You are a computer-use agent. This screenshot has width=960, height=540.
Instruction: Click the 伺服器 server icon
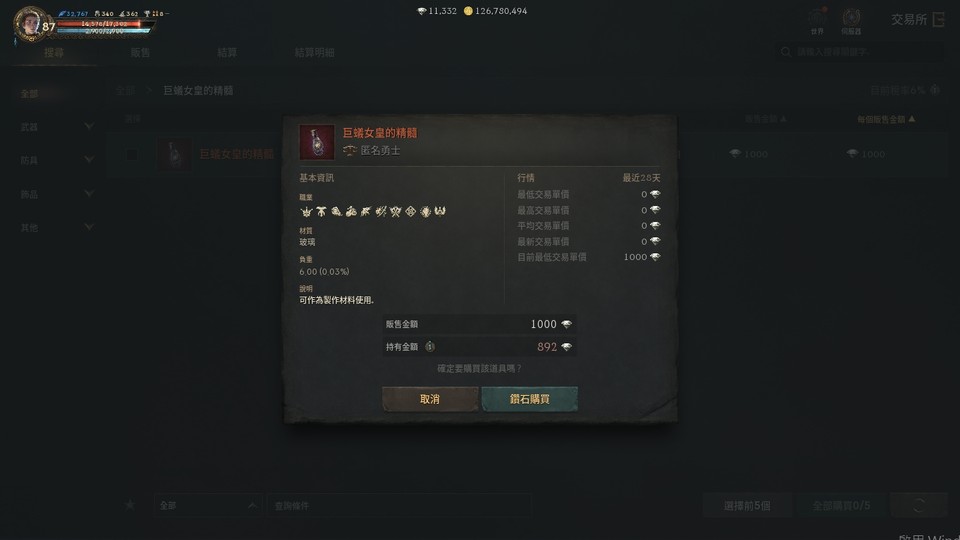tap(851, 18)
